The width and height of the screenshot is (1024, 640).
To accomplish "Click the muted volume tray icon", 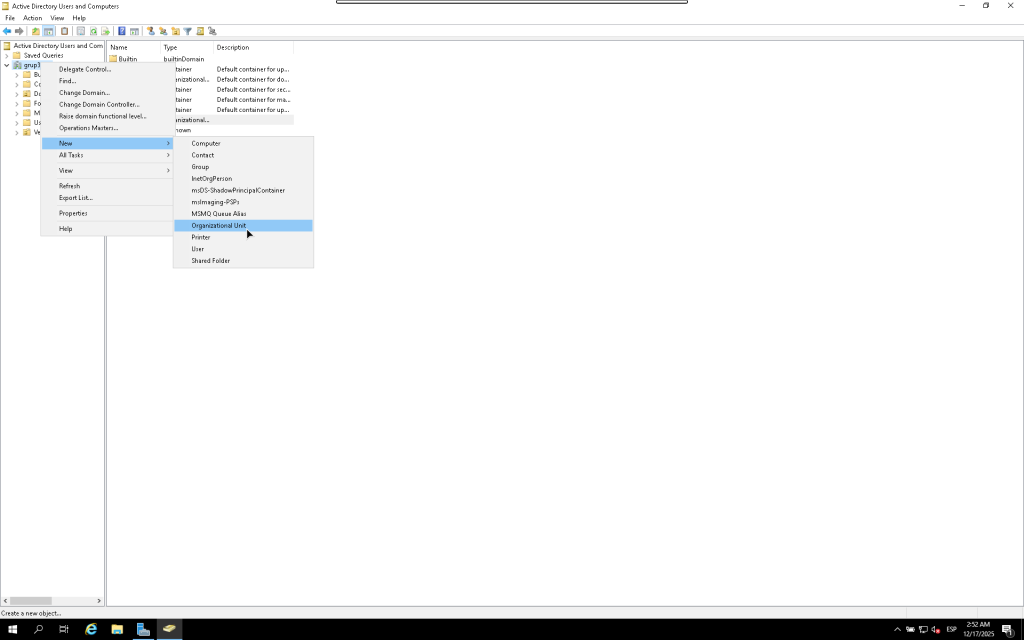I will pos(935,629).
